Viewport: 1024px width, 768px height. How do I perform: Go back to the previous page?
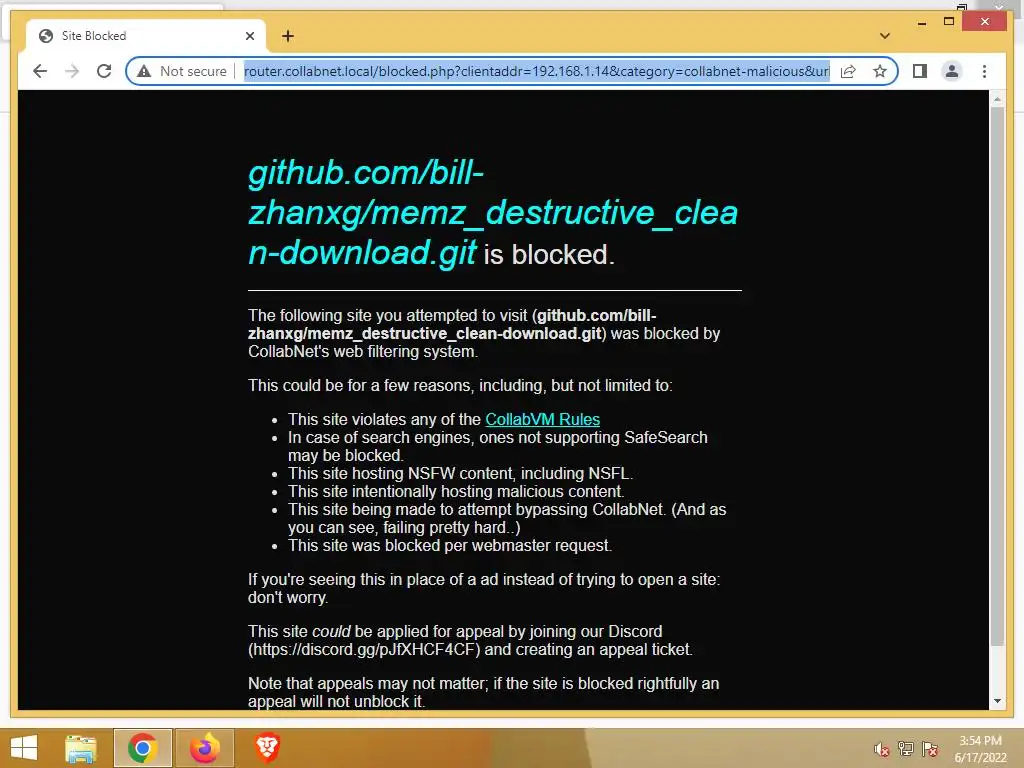[x=40, y=71]
